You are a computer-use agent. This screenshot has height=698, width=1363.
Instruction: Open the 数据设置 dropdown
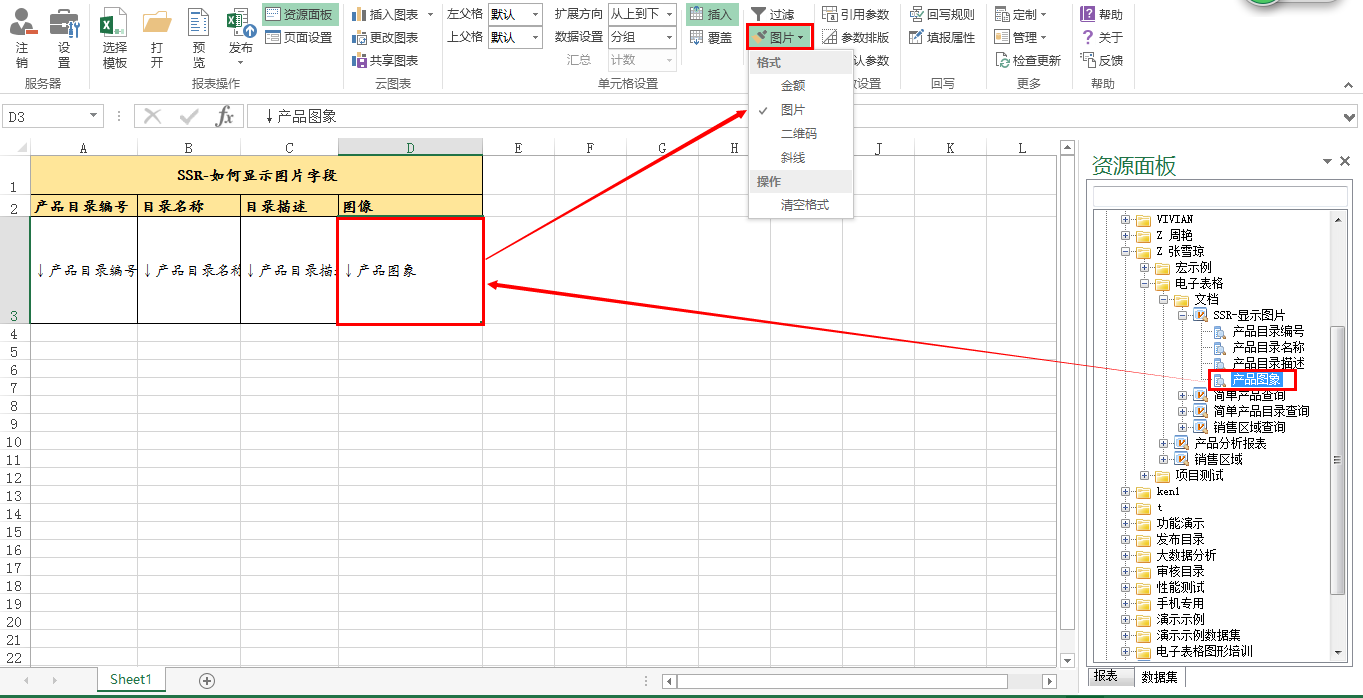click(642, 37)
